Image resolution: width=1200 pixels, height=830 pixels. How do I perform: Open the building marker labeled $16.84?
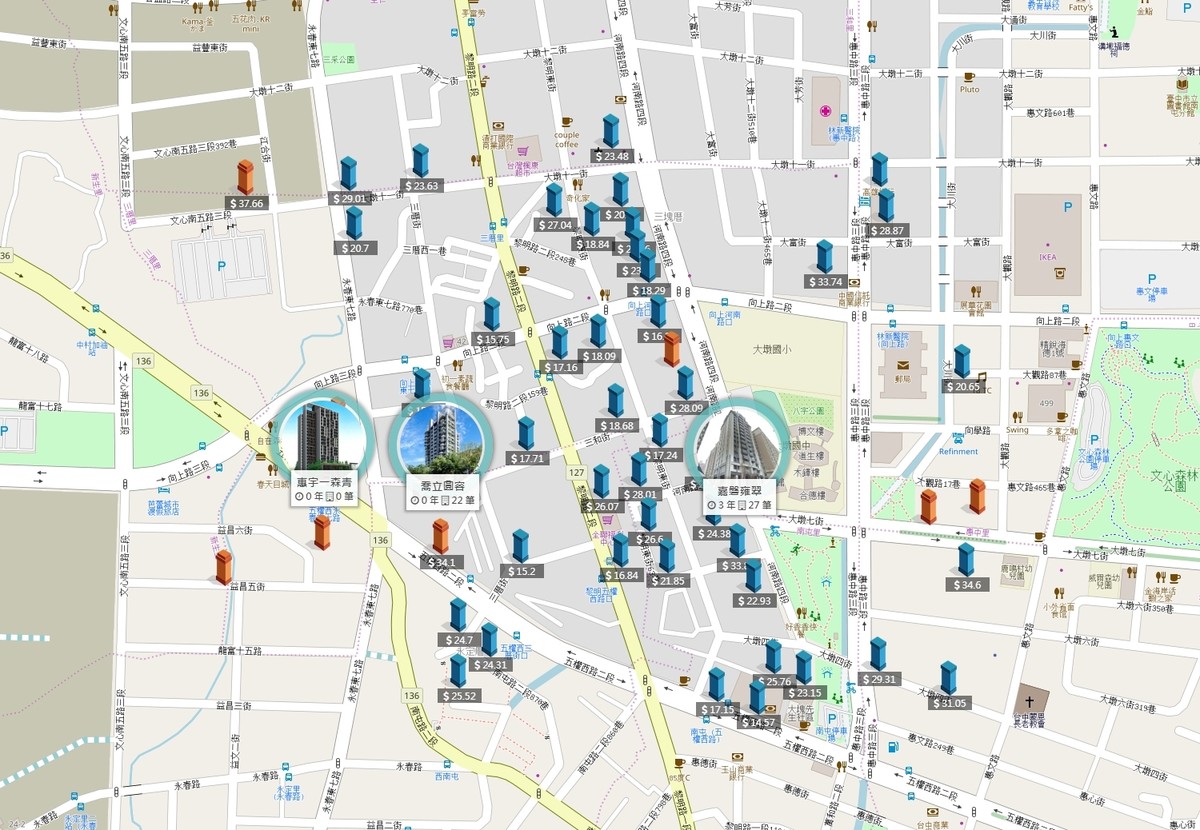click(621, 550)
